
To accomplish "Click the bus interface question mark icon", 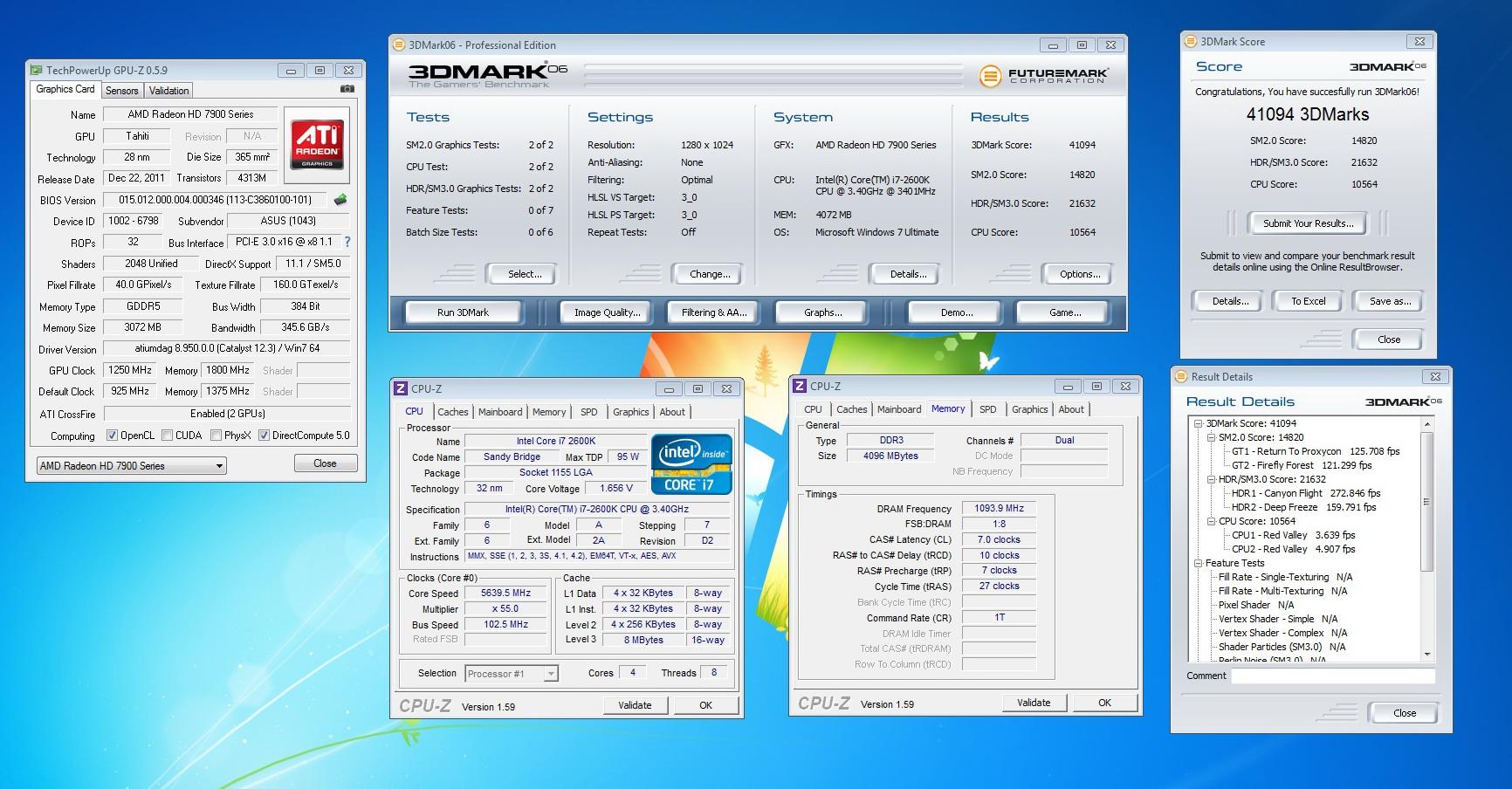I will [347, 242].
